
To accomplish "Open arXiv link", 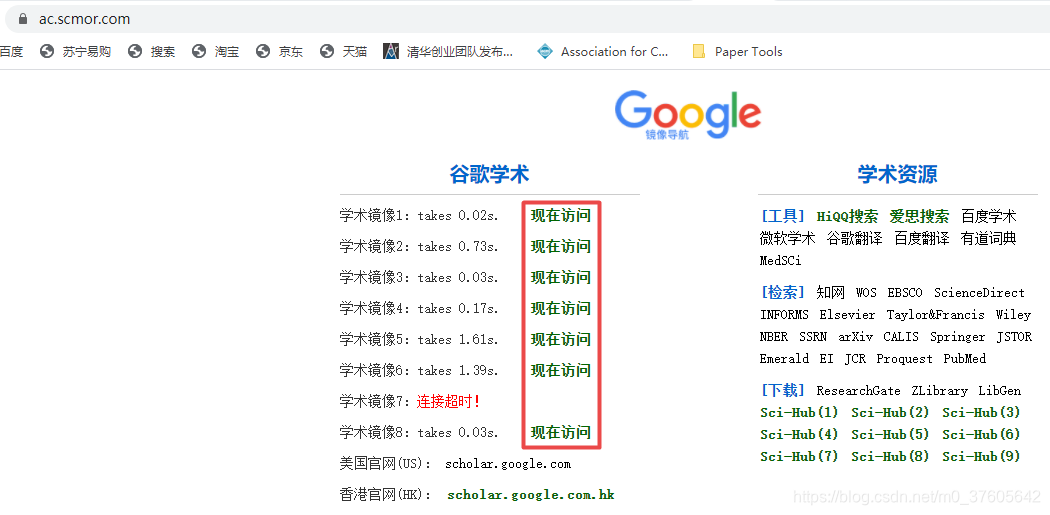I will [x=855, y=337].
